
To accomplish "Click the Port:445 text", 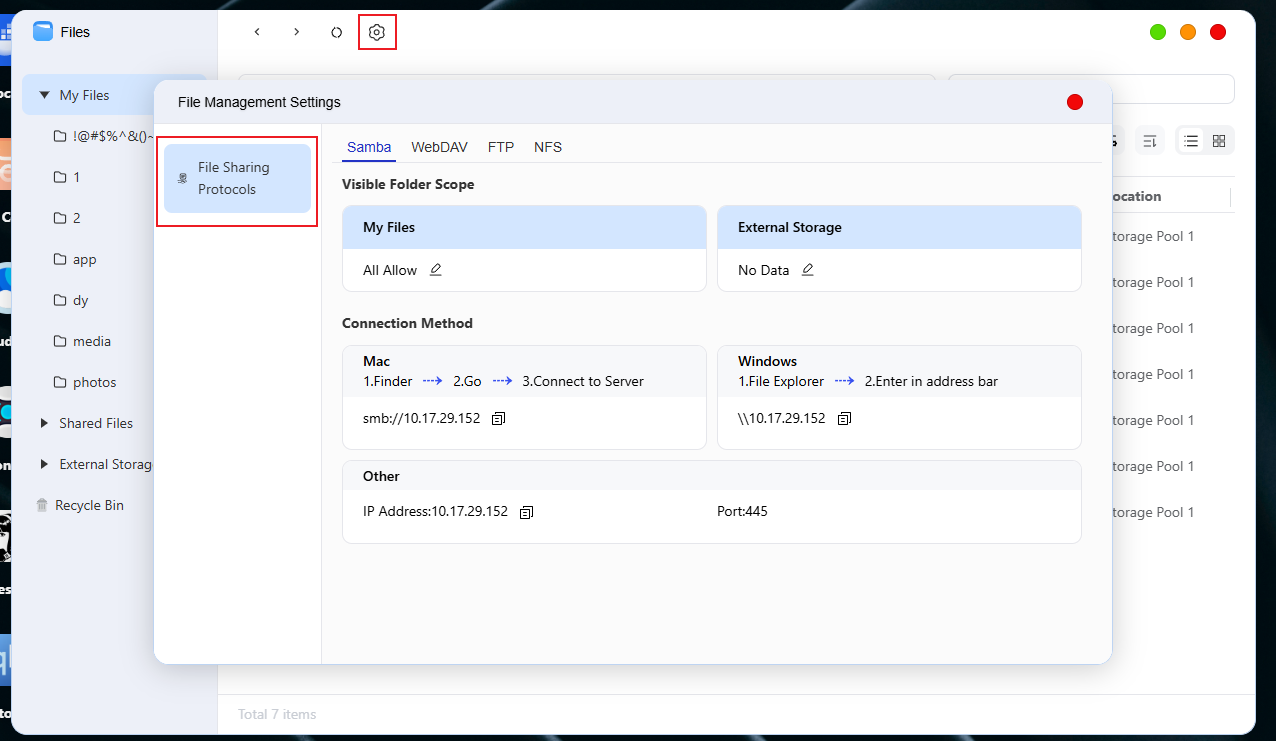I will [742, 512].
